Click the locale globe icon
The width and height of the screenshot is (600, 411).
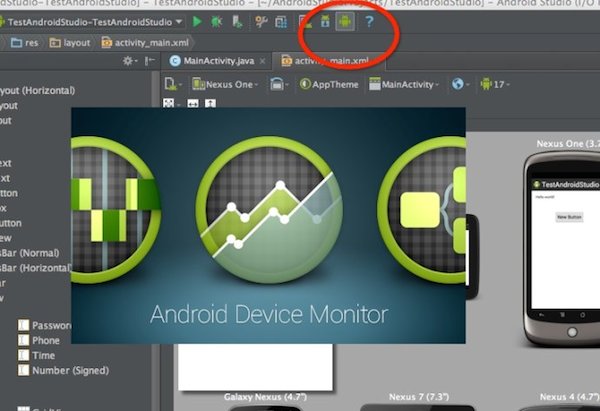click(458, 84)
